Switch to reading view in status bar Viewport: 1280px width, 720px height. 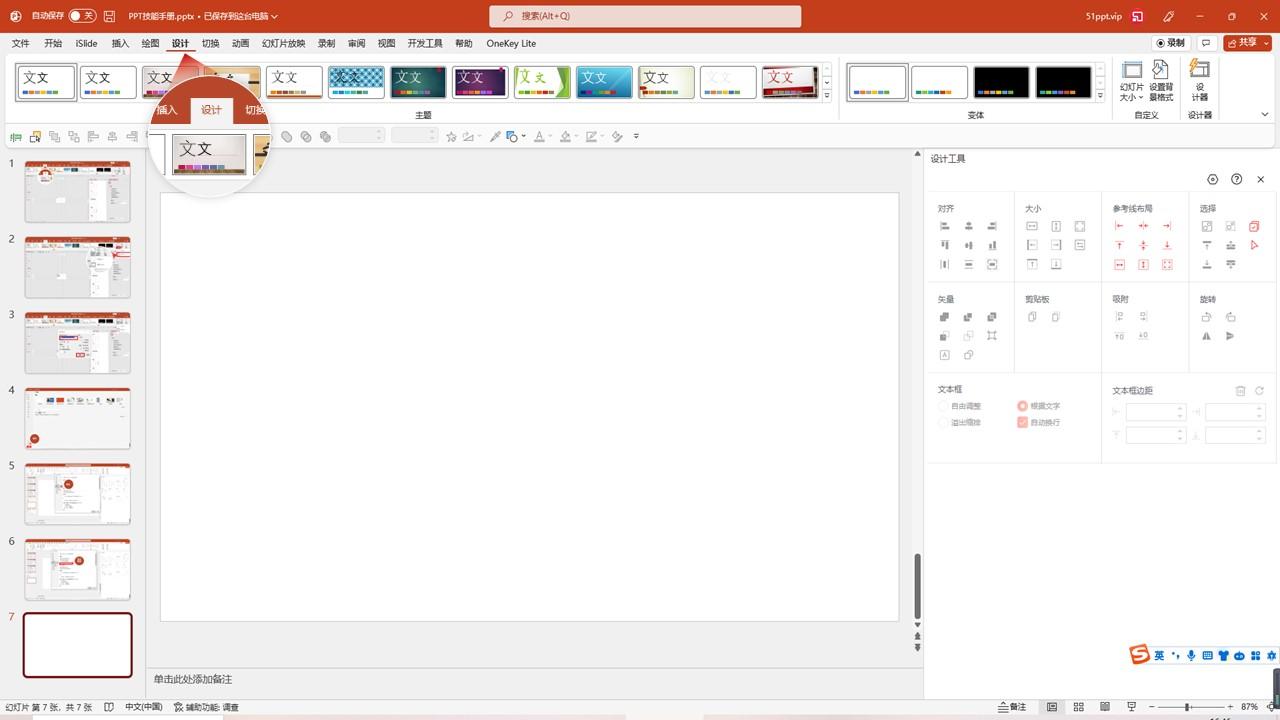coord(1104,707)
